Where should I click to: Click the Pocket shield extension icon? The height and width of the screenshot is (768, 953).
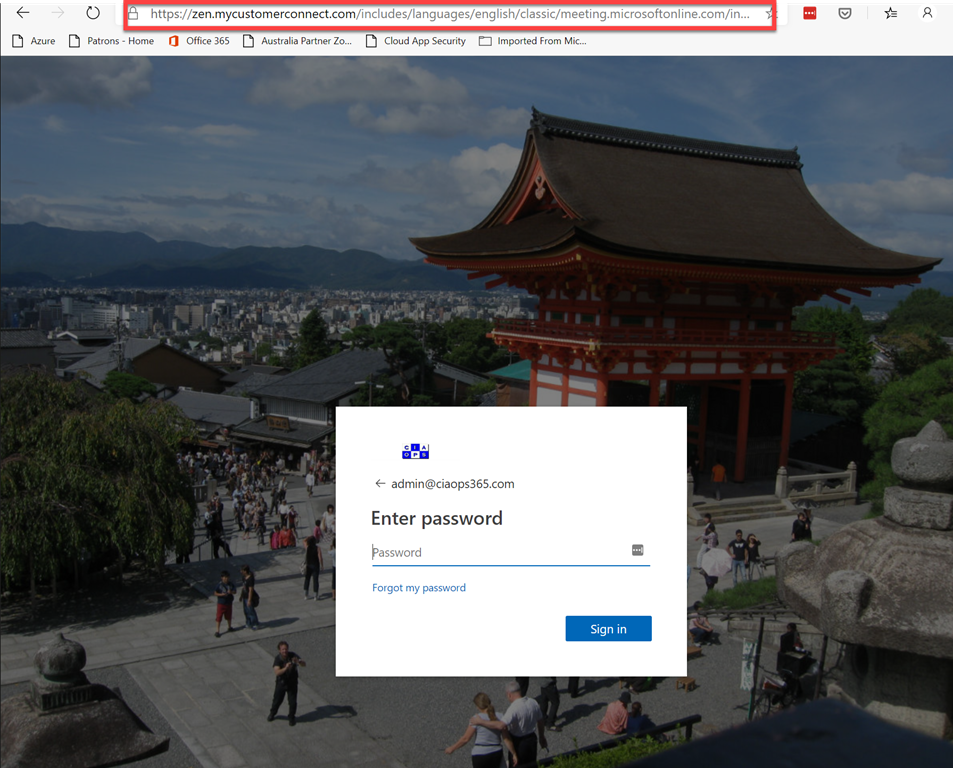tap(845, 14)
